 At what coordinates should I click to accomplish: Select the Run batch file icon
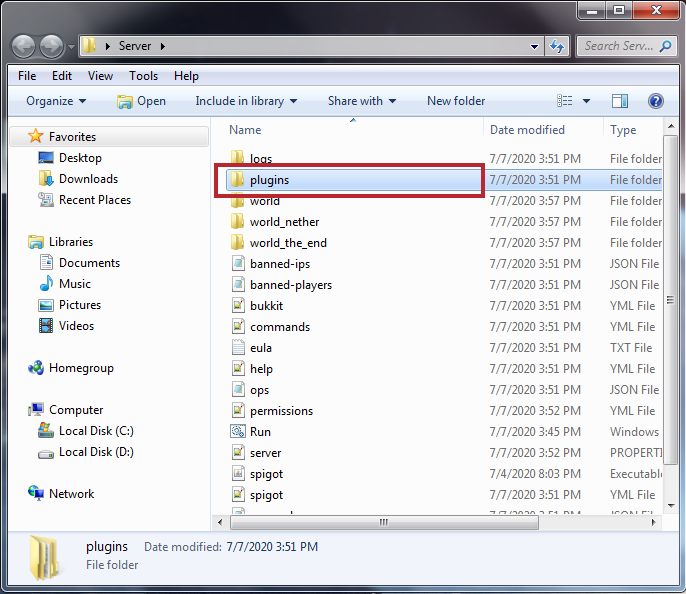point(238,431)
